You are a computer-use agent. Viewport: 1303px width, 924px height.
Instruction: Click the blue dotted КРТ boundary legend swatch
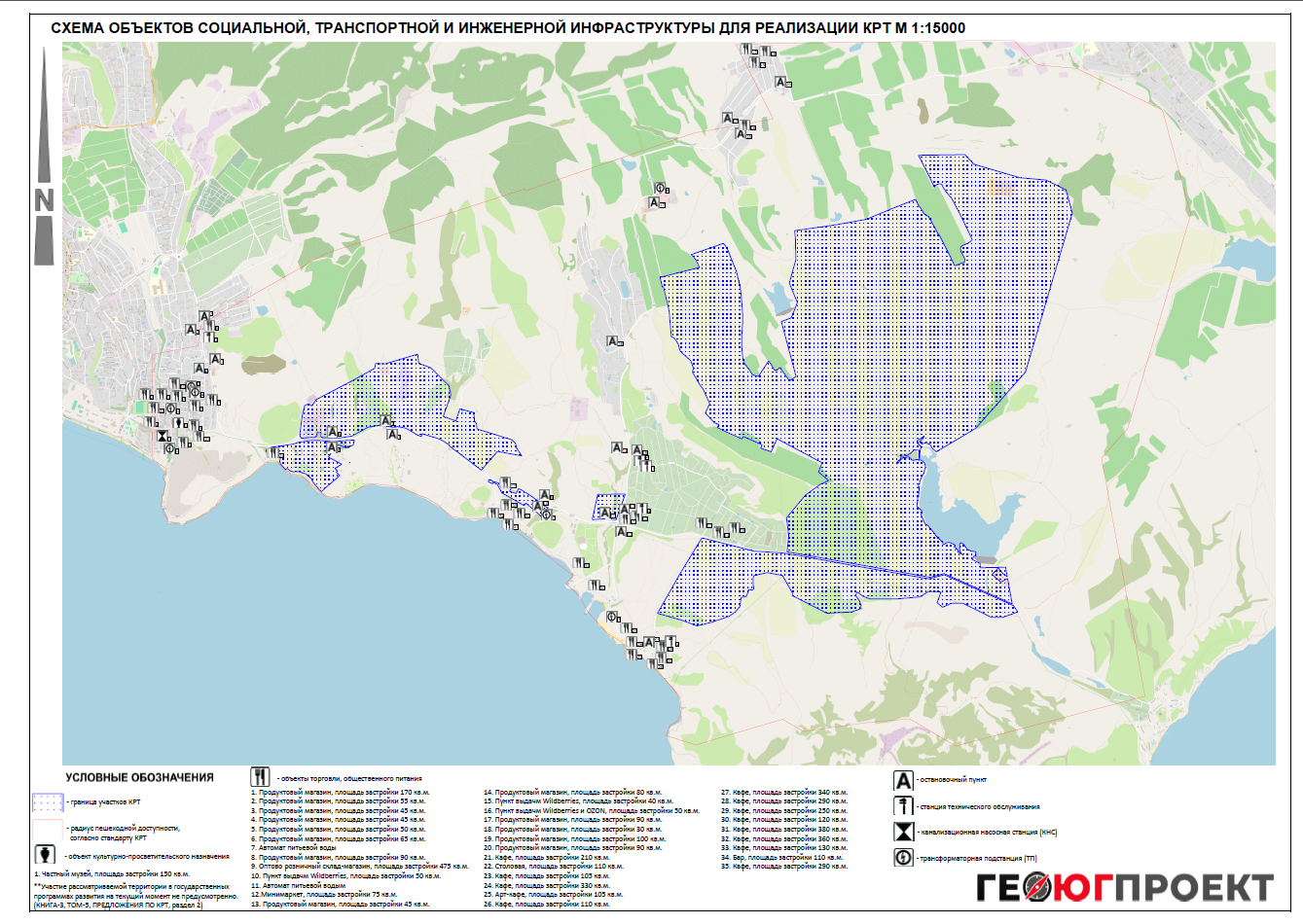pyautogui.click(x=49, y=802)
